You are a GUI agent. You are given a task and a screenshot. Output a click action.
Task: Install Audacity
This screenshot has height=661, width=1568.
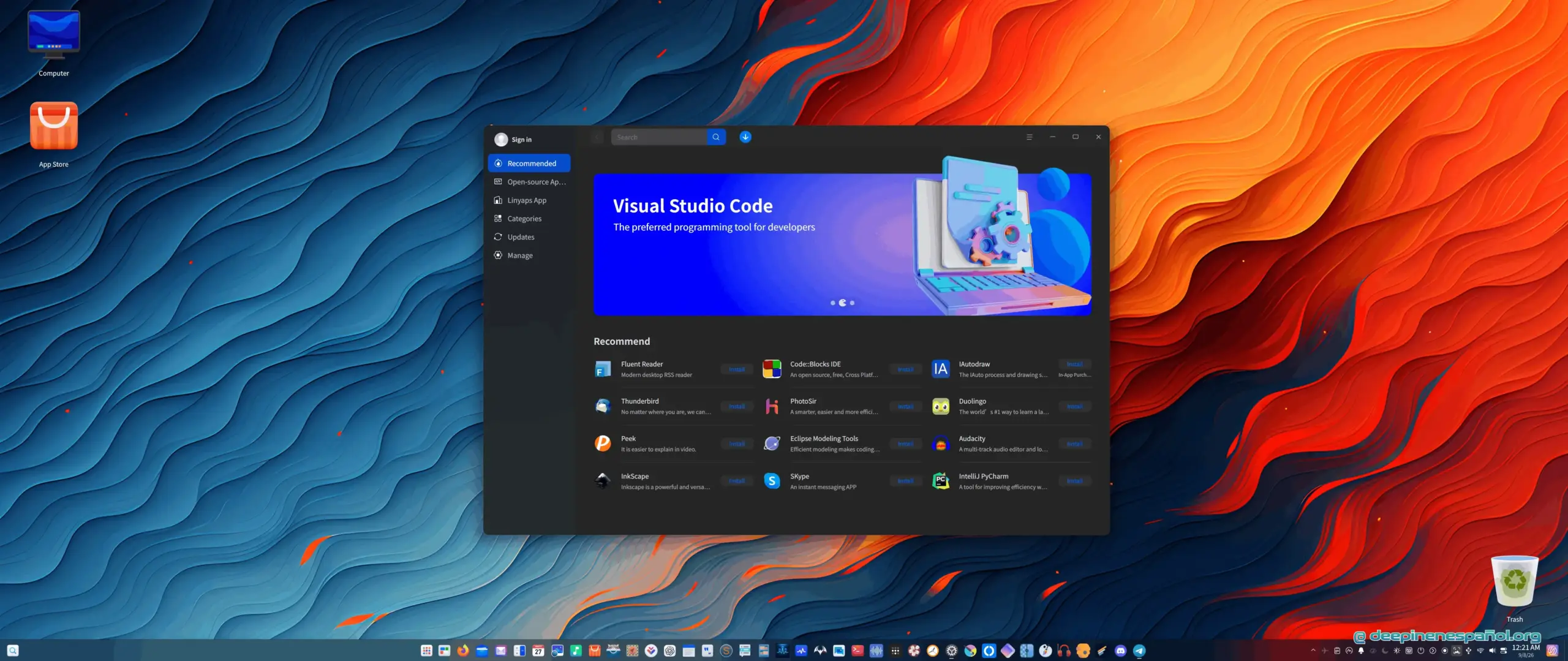point(1075,444)
